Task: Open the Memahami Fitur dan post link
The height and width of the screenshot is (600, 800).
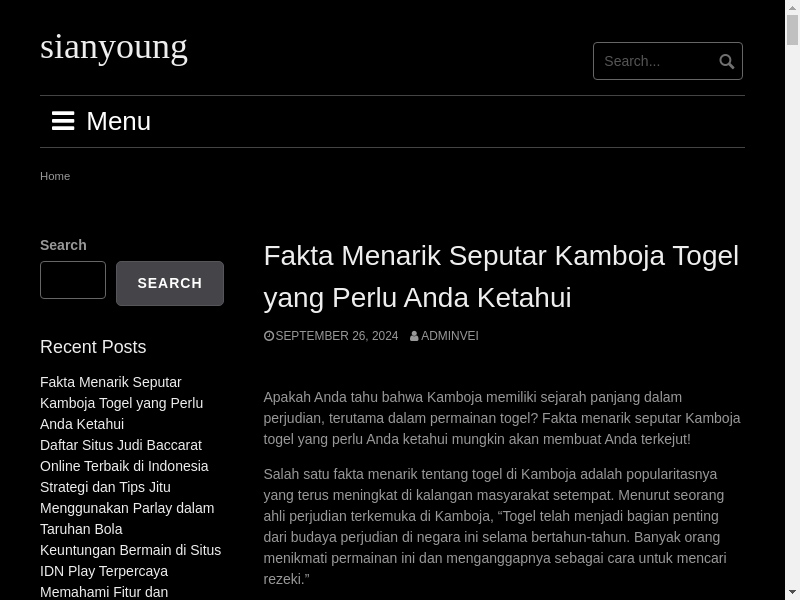Action: (104, 592)
